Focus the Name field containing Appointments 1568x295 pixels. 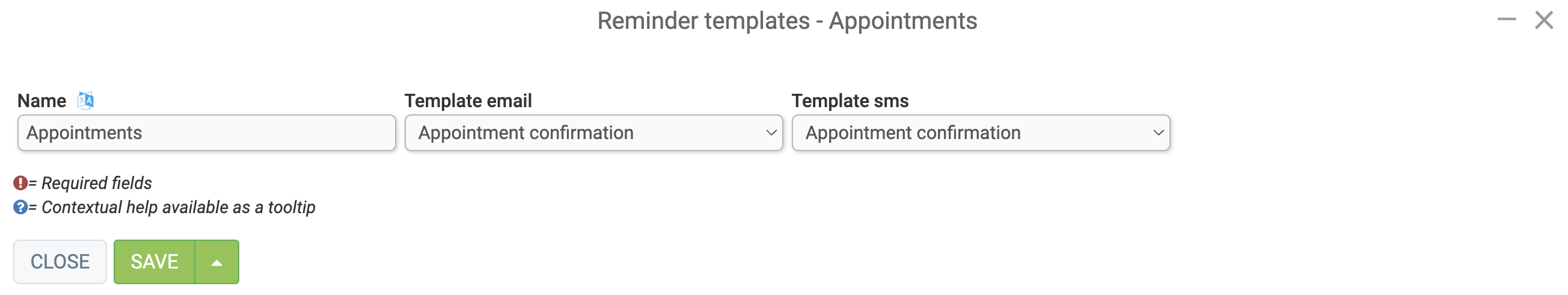[x=206, y=133]
